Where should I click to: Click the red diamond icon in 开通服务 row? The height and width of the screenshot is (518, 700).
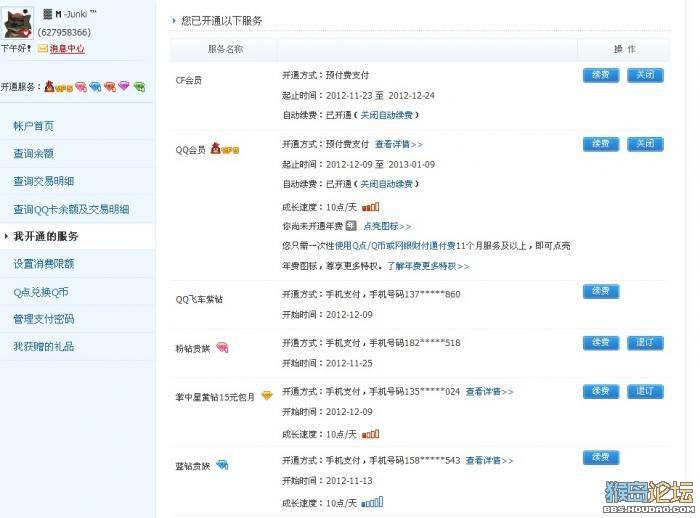click(x=110, y=87)
